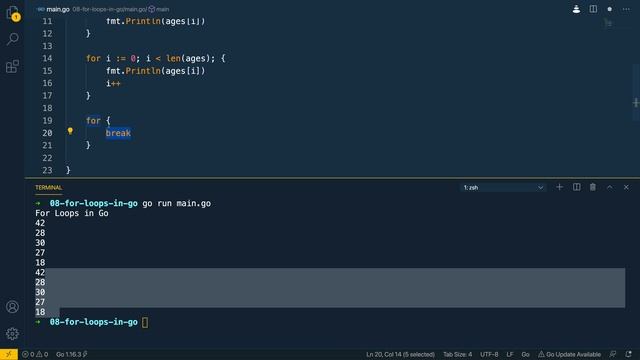The height and width of the screenshot is (360, 640).
Task: Click Go 1.16.3 version in status bar
Action: point(71,354)
